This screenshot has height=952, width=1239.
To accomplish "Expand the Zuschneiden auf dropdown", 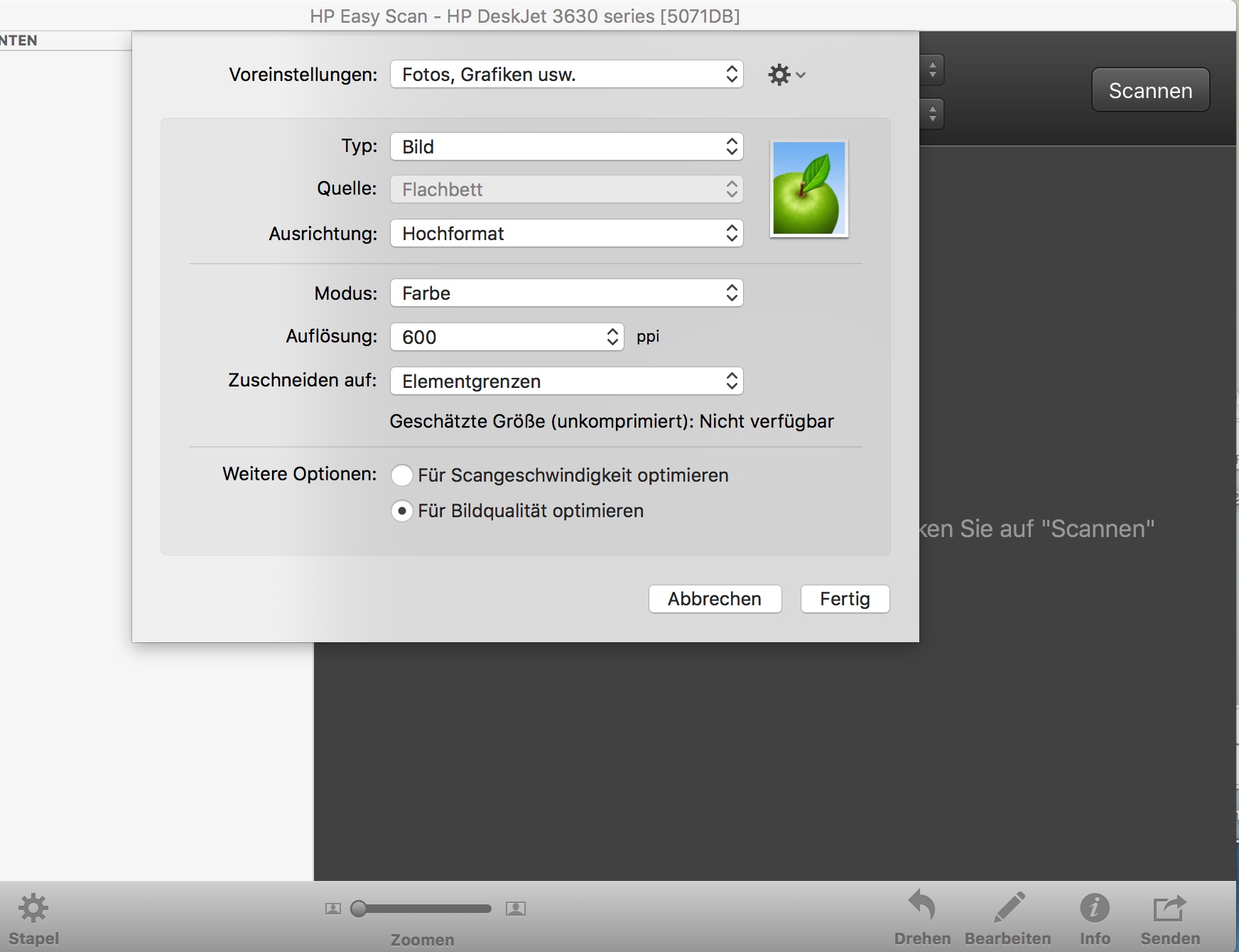I will pyautogui.click(x=566, y=382).
